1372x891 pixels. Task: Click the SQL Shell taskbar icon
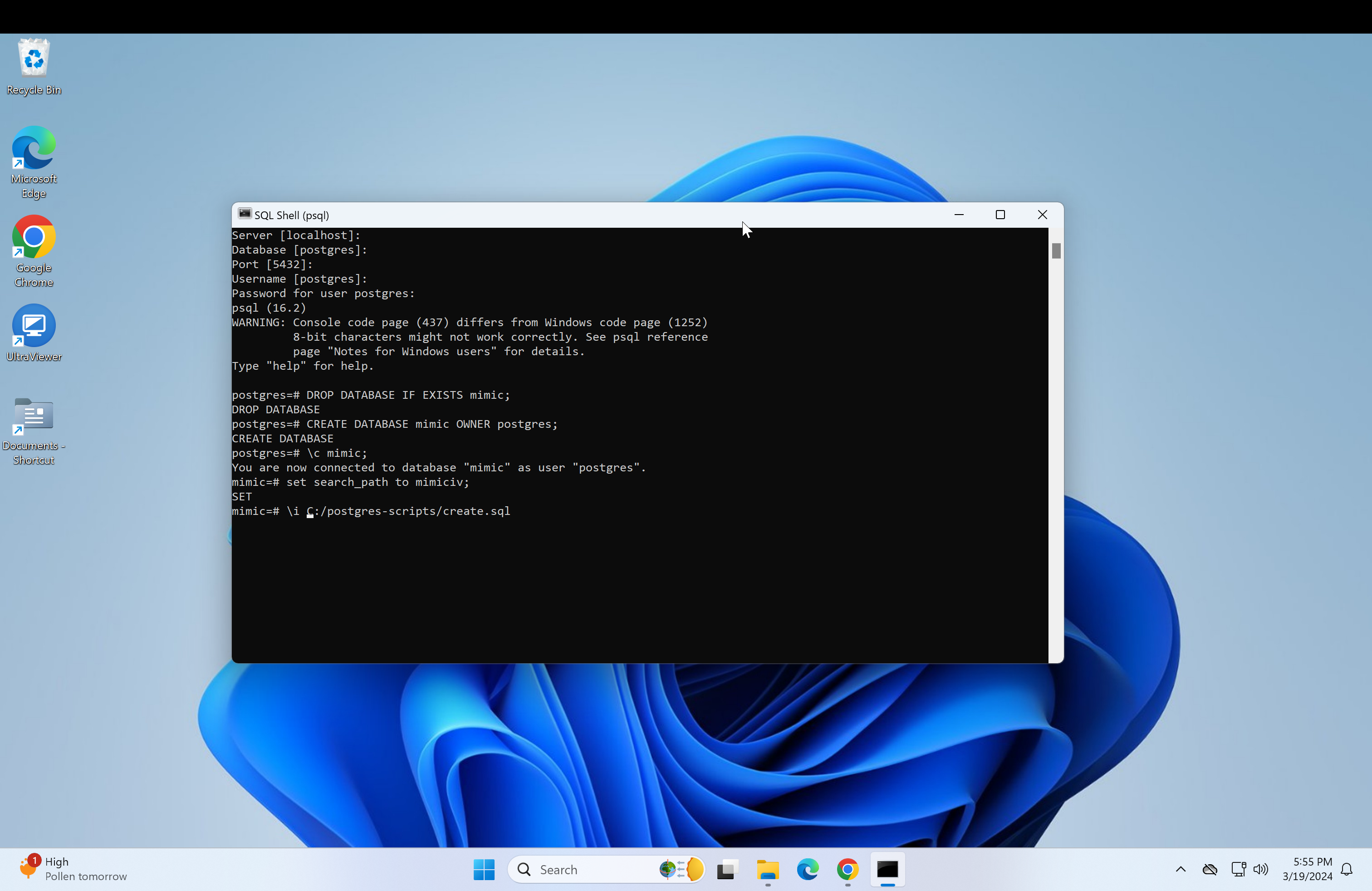(x=887, y=869)
